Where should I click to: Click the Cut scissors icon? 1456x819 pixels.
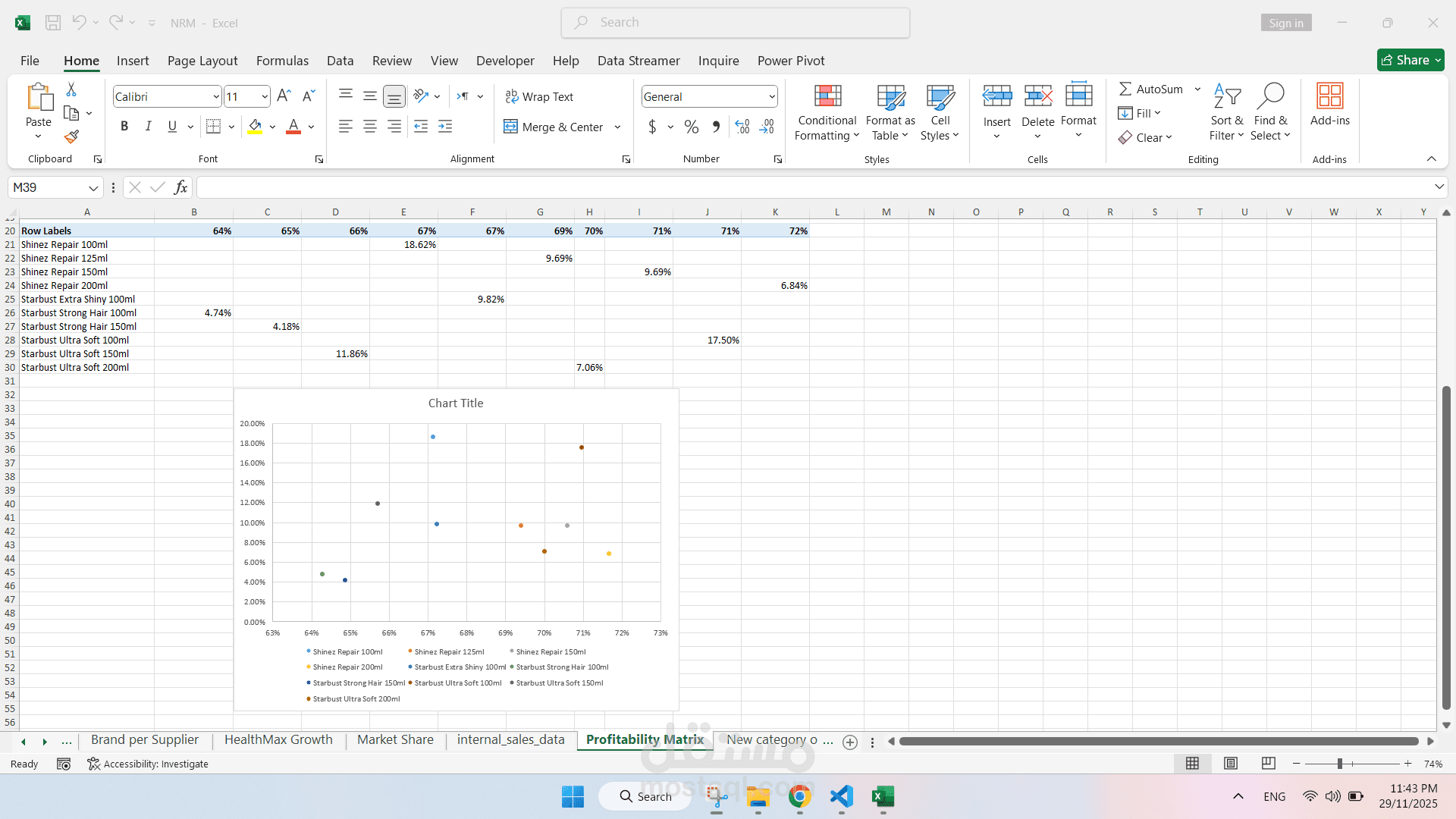pos(71,89)
